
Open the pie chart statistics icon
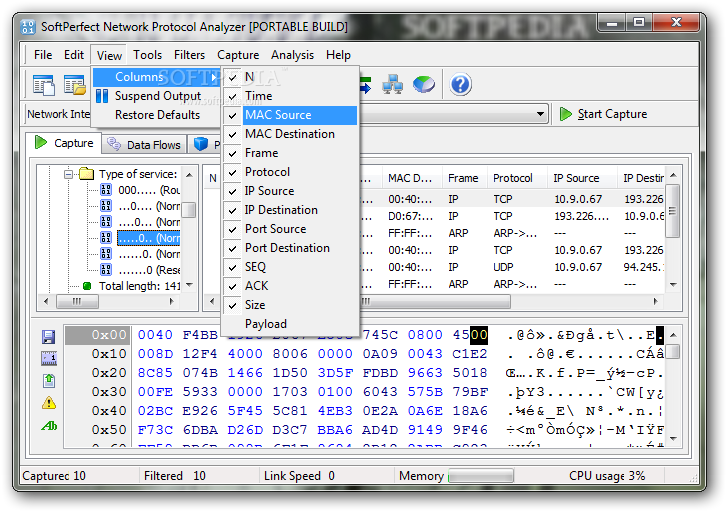point(424,85)
